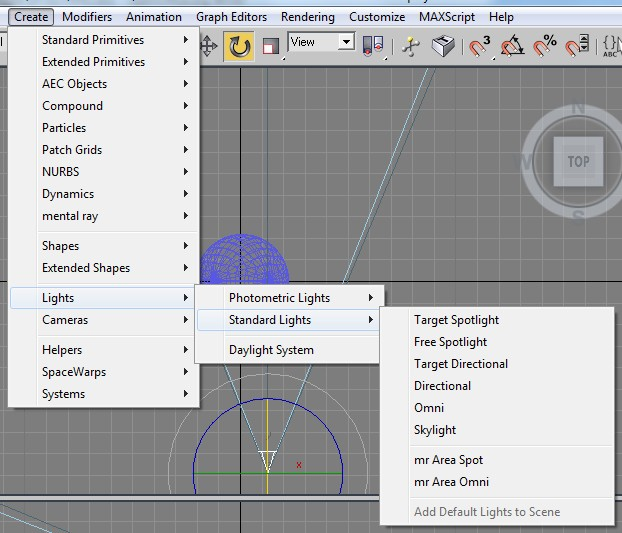622x533 pixels.
Task: Open the Animation menu
Action: point(154,17)
